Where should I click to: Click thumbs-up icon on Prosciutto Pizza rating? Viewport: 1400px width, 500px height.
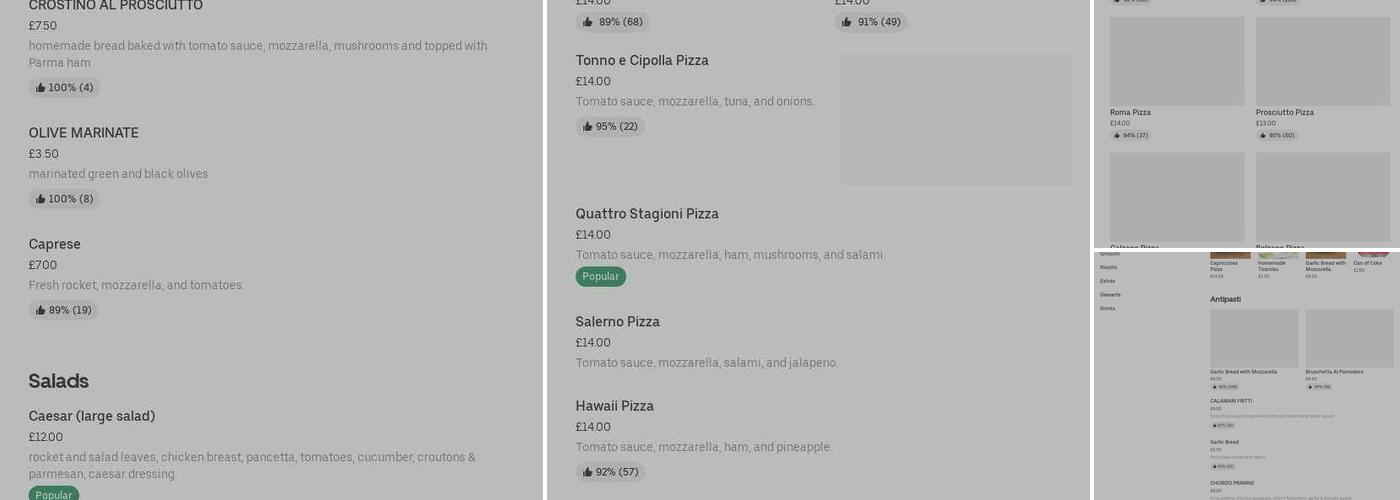tap(1264, 135)
